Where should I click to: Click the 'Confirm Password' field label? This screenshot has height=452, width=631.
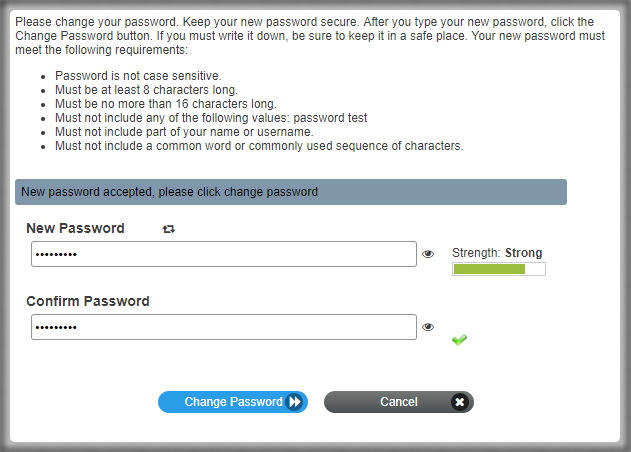88,301
